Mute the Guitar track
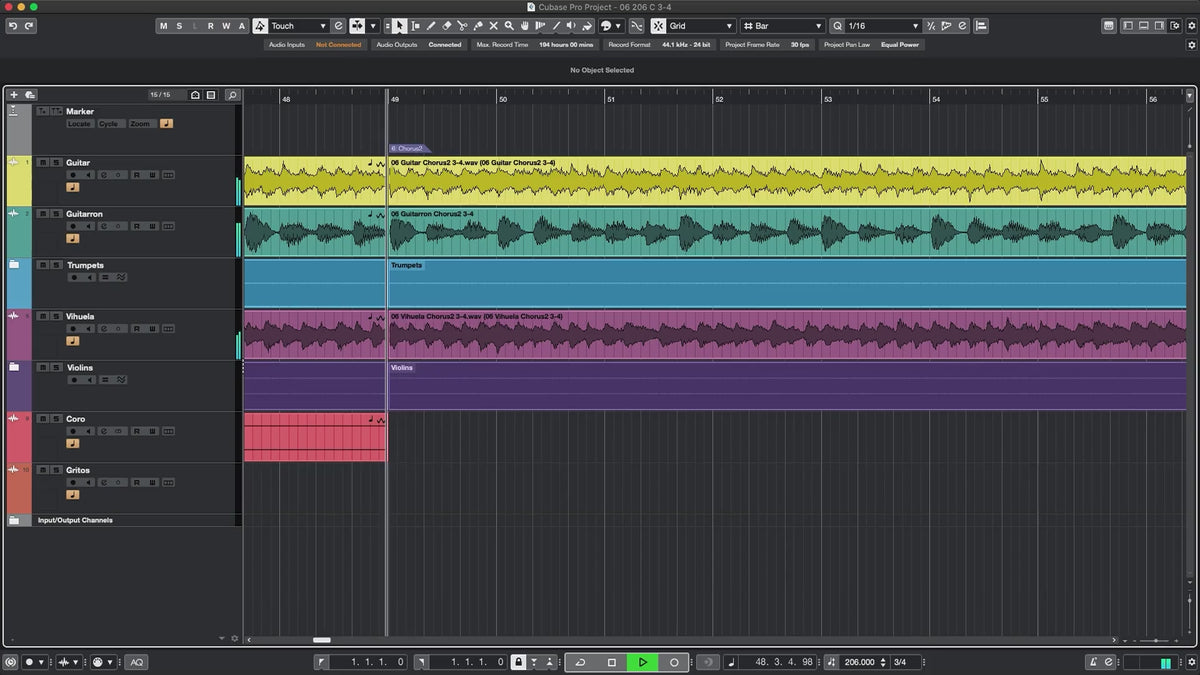This screenshot has width=1200, height=675. click(43, 162)
